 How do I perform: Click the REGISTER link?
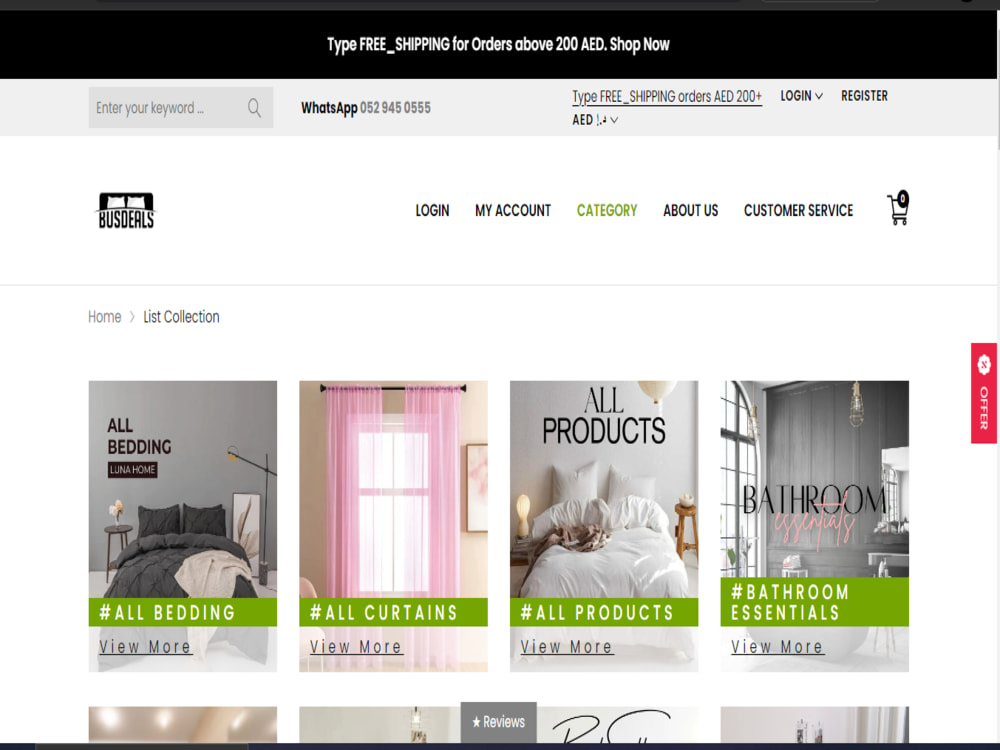point(864,96)
